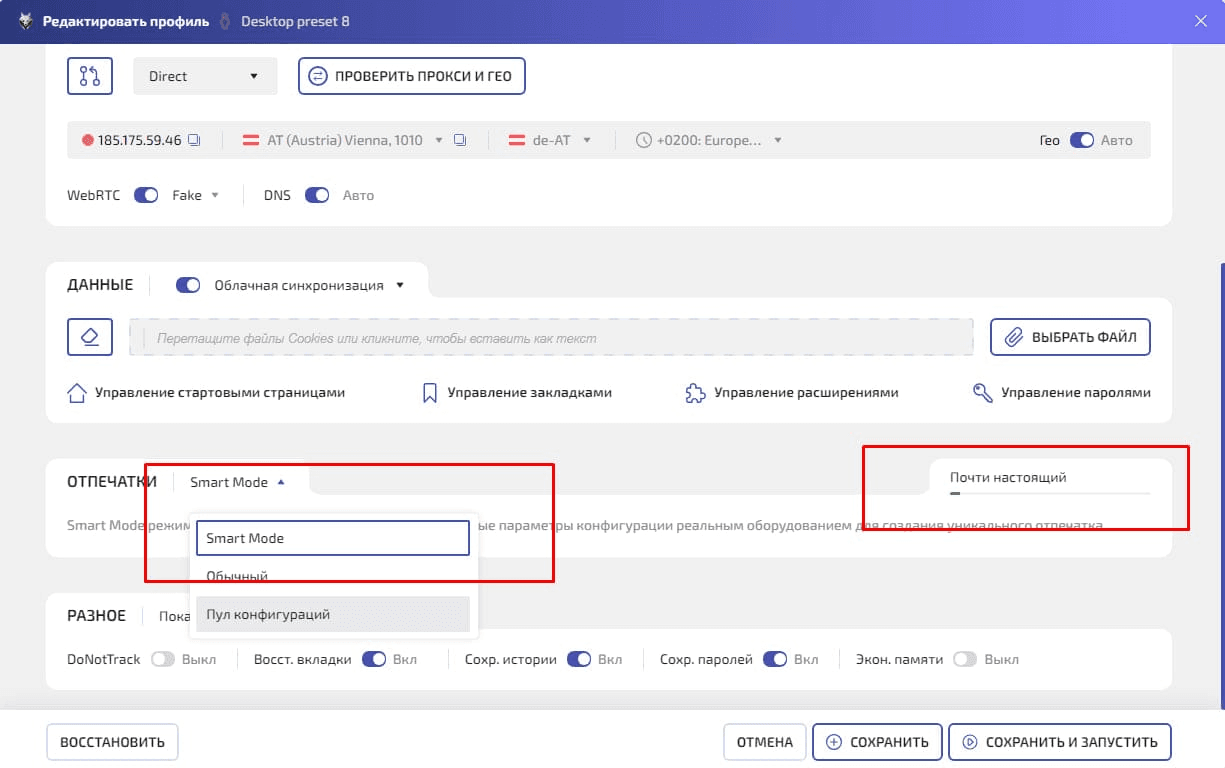Enable Экон. памяти switch
Viewport: 1225px width, 768px height.
tap(965, 659)
